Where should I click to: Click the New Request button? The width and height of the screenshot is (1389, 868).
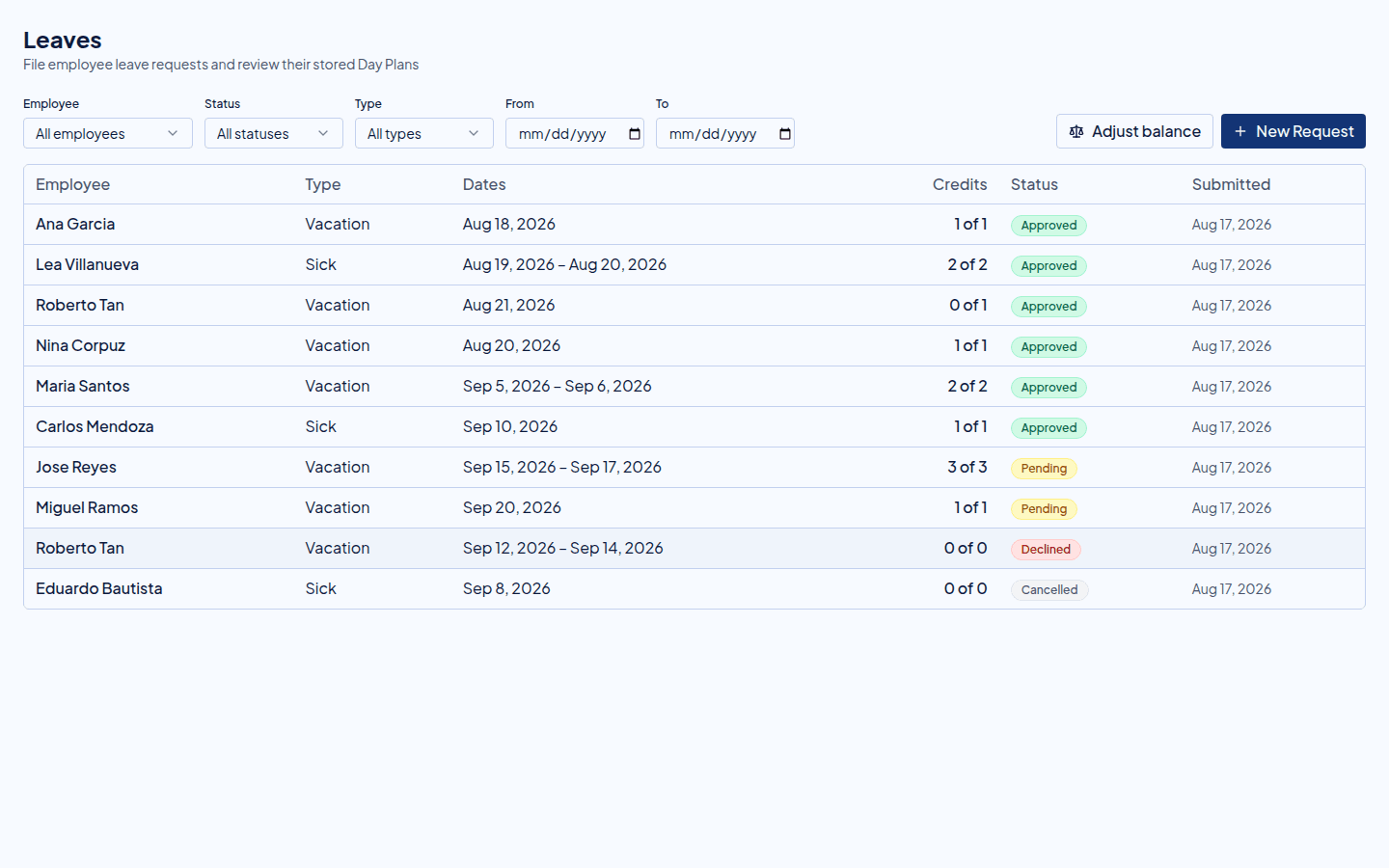[x=1294, y=131]
